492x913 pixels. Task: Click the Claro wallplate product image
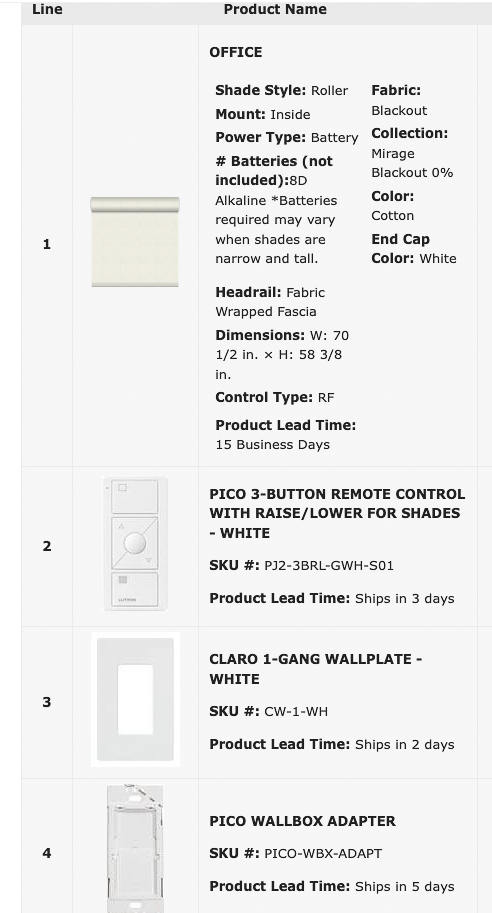[135, 699]
